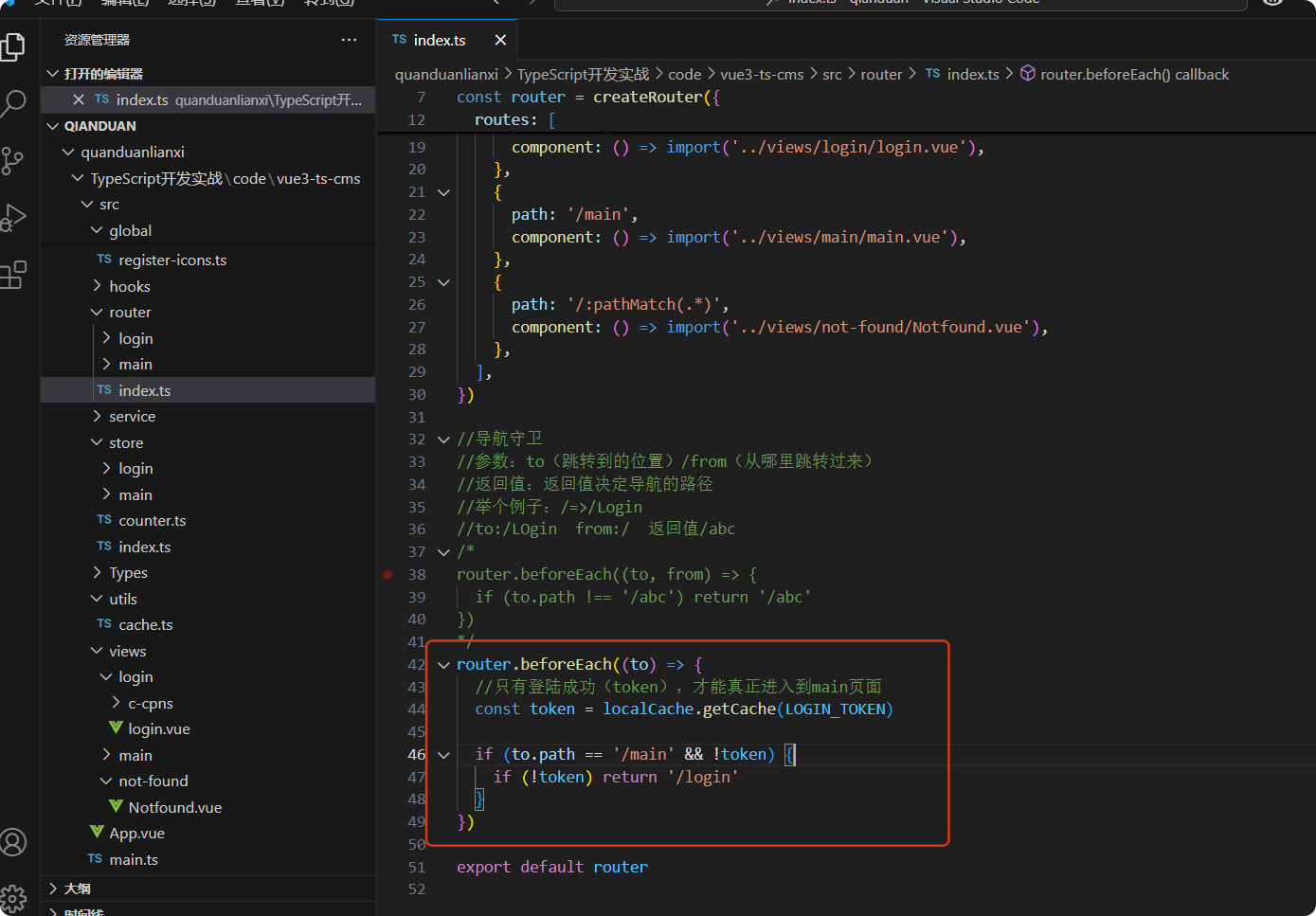Fold the if block at line 46

[443, 755]
